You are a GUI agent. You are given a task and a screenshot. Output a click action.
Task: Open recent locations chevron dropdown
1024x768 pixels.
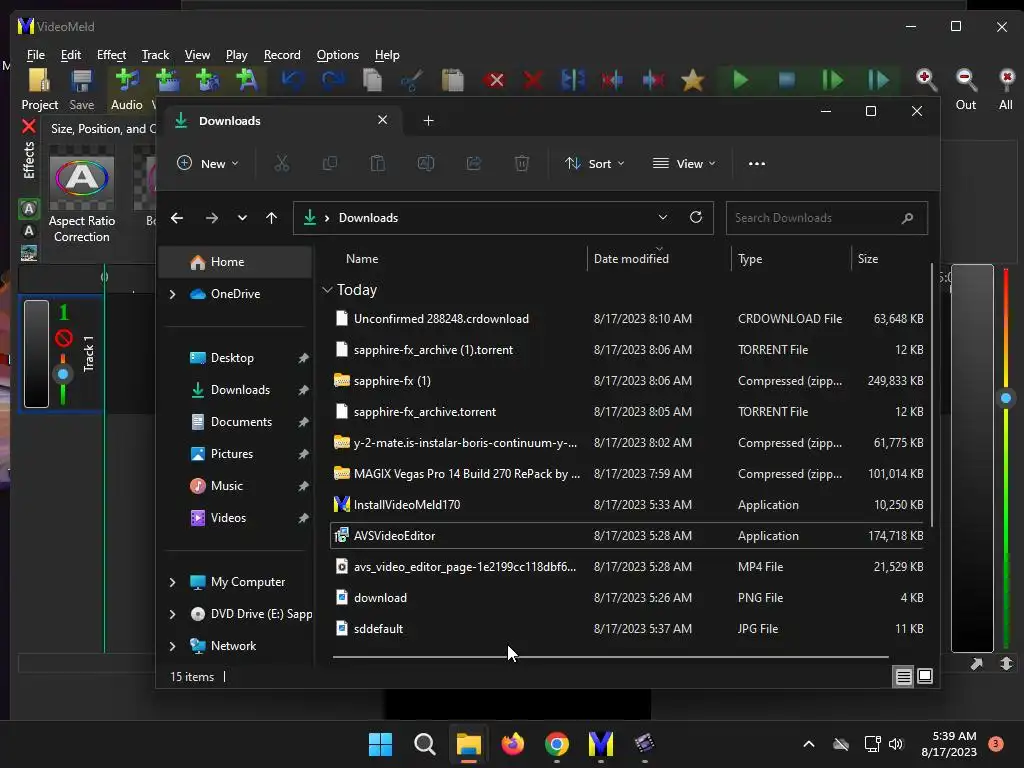(242, 218)
